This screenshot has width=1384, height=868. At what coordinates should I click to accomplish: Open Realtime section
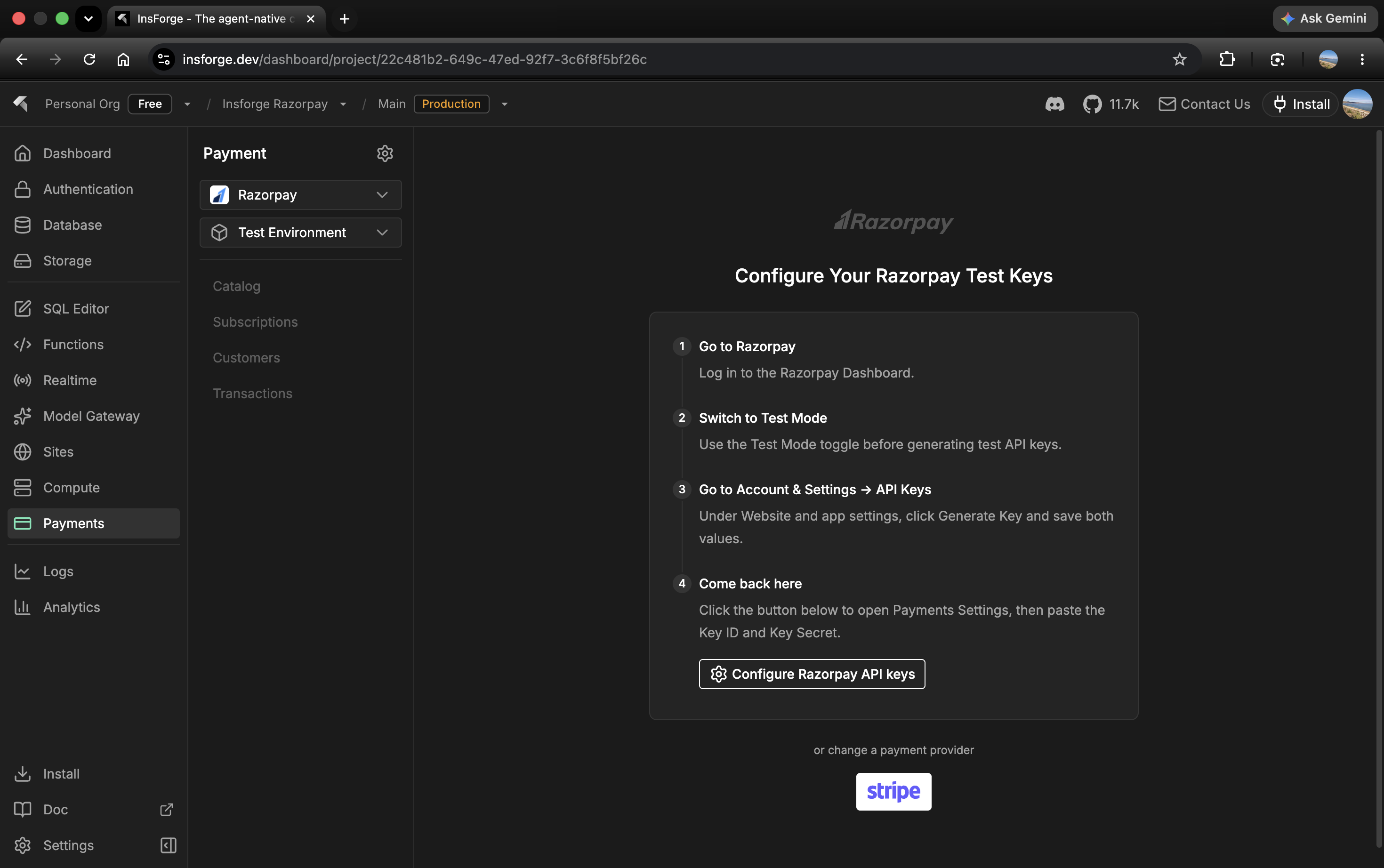94,380
